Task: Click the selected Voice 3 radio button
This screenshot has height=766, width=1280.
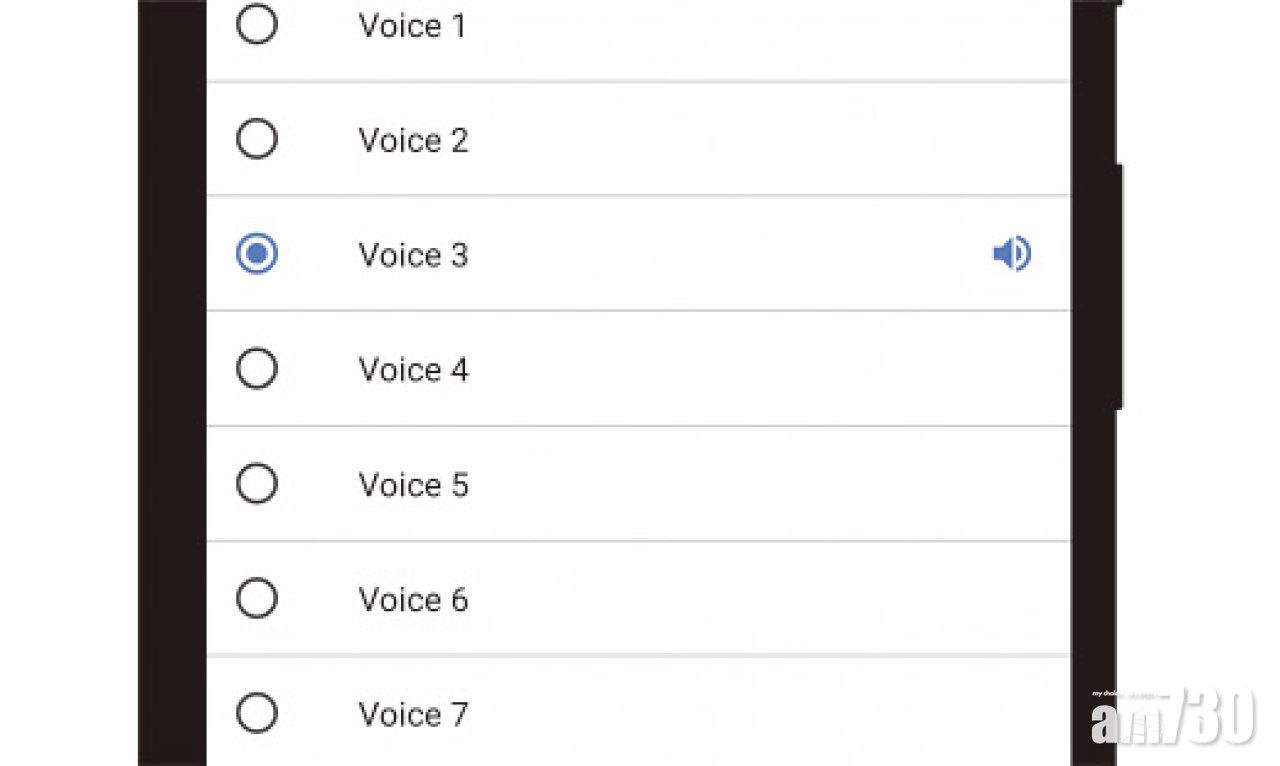Action: coord(257,254)
